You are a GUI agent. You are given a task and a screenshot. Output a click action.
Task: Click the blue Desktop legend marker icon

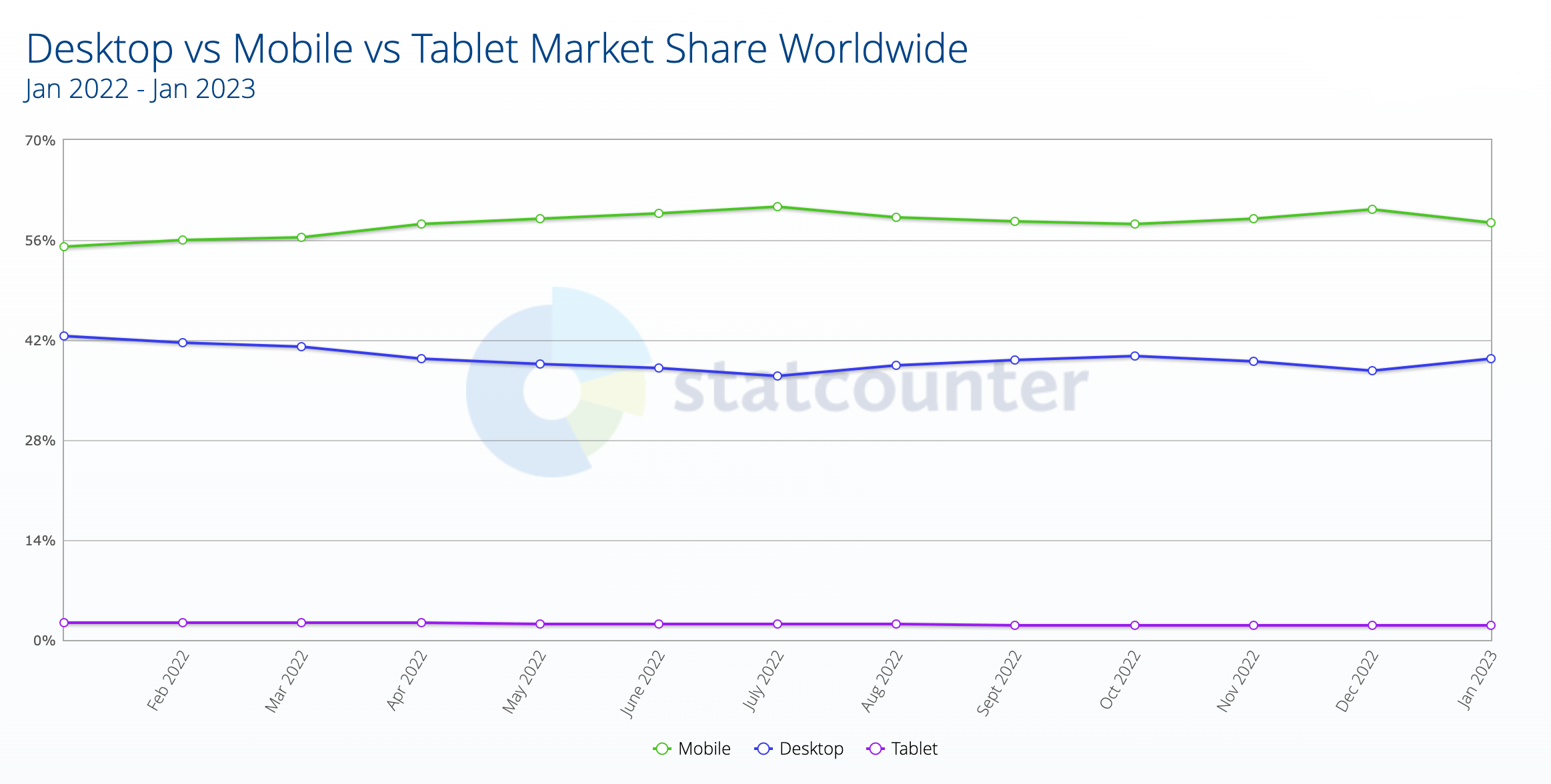[763, 749]
